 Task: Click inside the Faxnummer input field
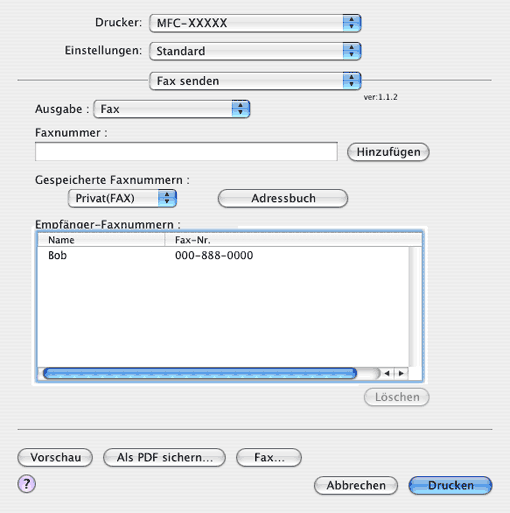pyautogui.click(x=186, y=152)
